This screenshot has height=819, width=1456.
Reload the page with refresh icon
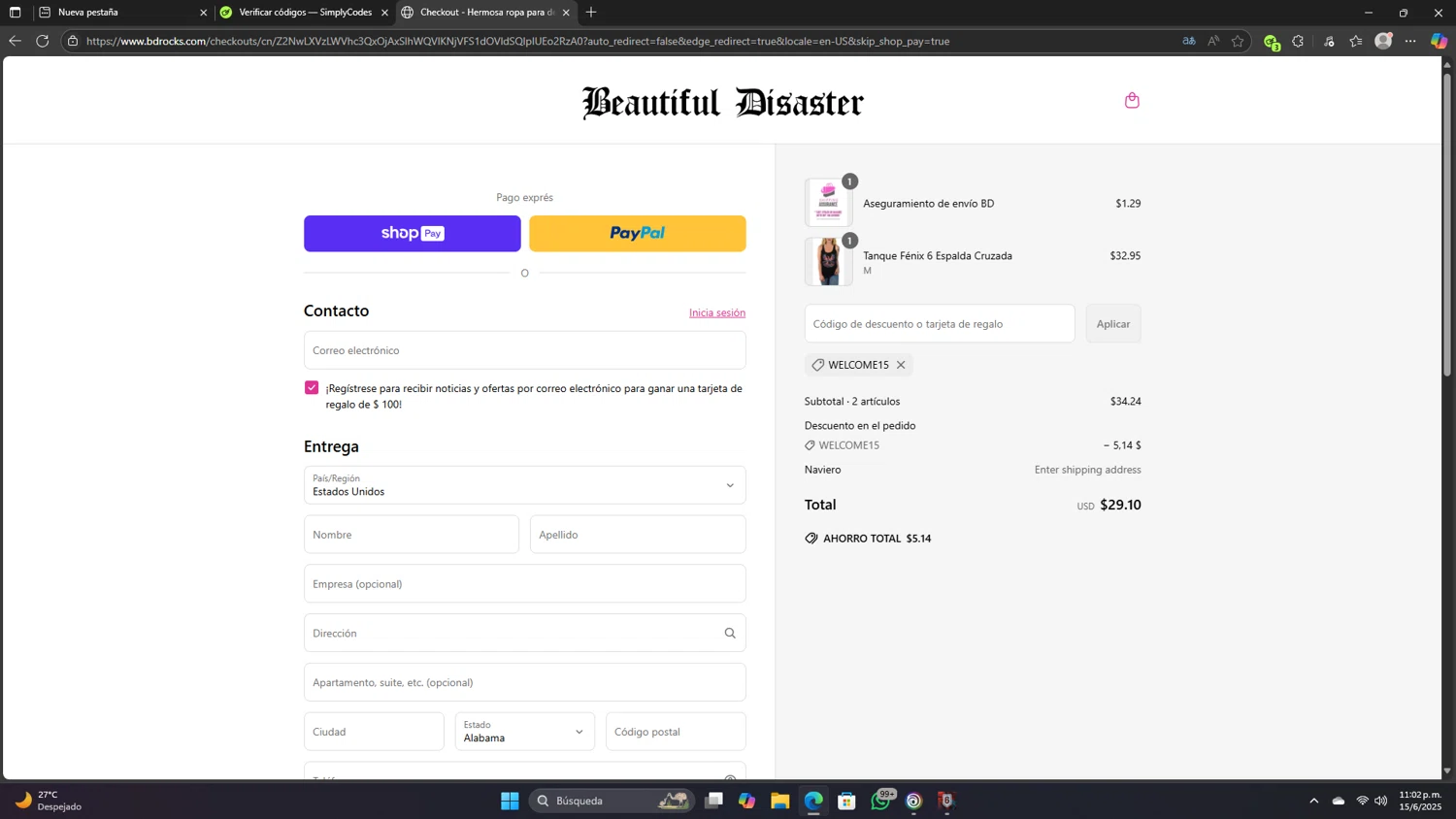(42, 41)
